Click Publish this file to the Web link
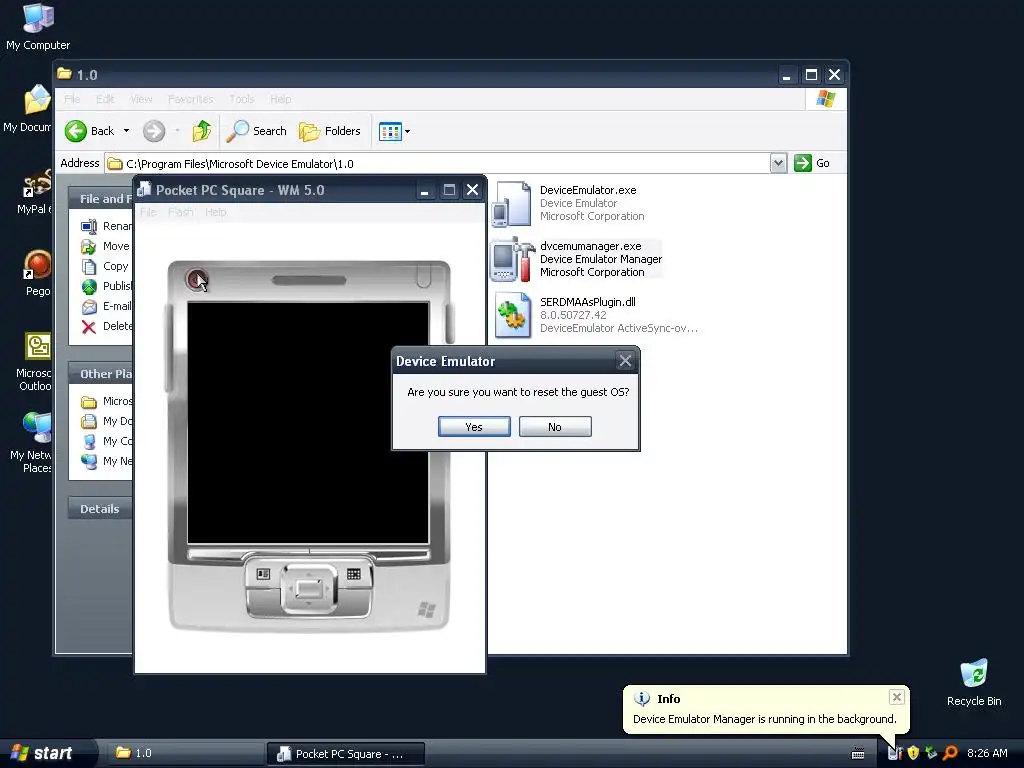 [106, 286]
